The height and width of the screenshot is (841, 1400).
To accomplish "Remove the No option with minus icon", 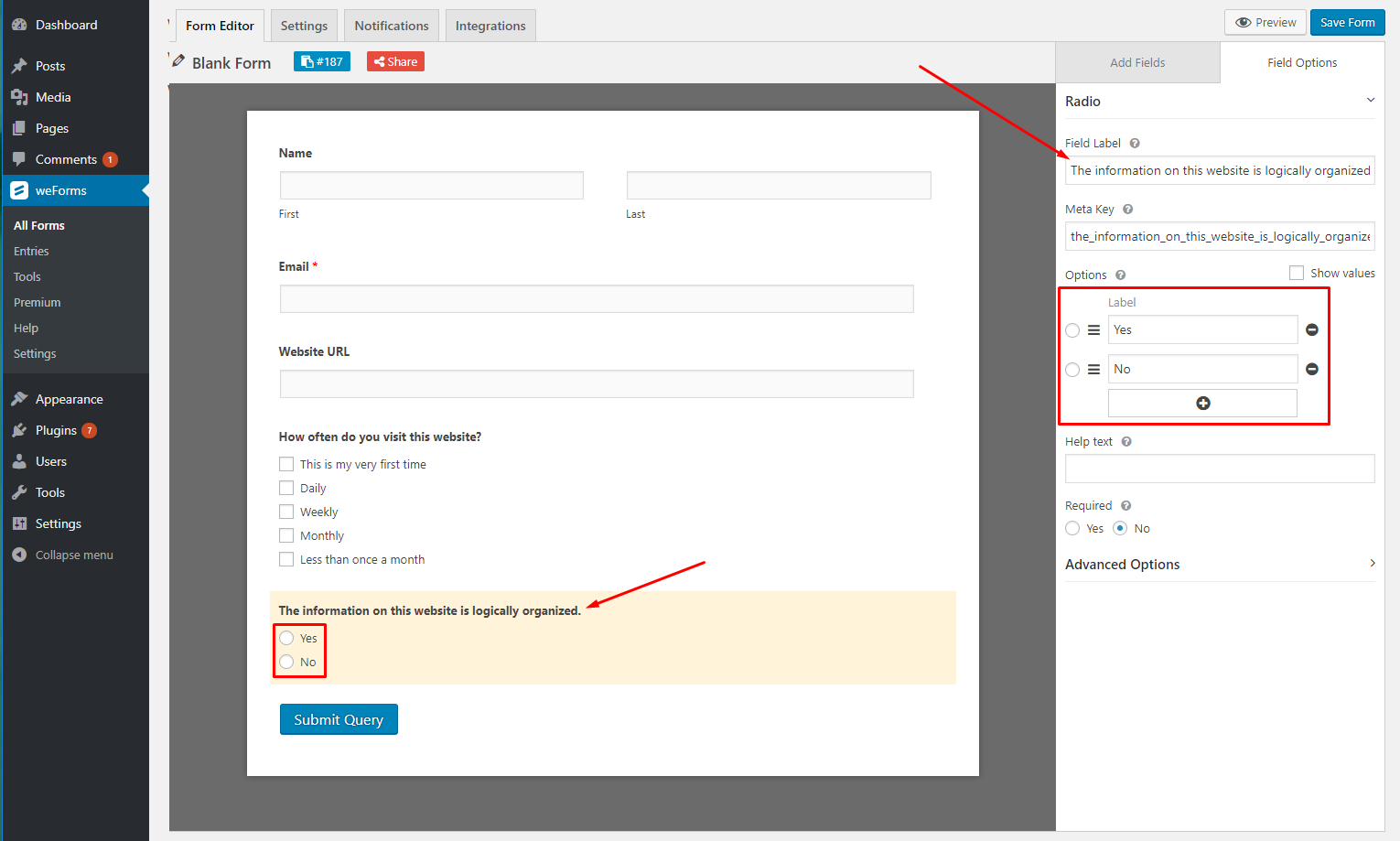I will (x=1312, y=369).
